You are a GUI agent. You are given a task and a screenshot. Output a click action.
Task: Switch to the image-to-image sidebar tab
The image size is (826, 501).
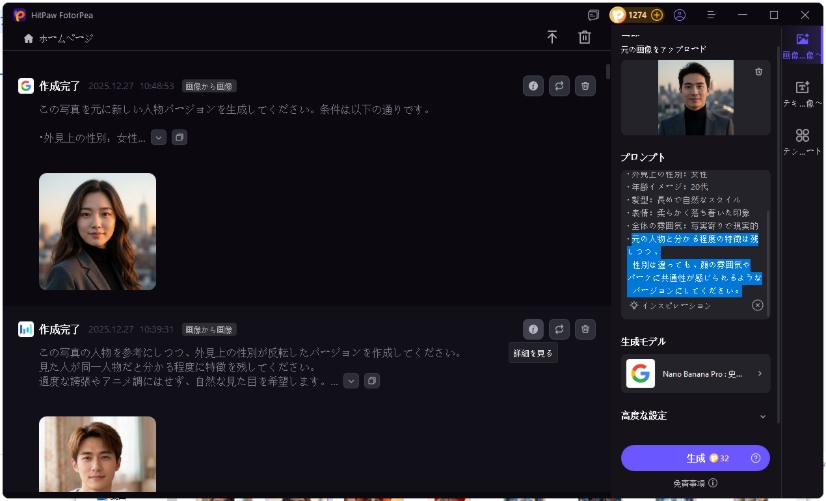(x=802, y=45)
